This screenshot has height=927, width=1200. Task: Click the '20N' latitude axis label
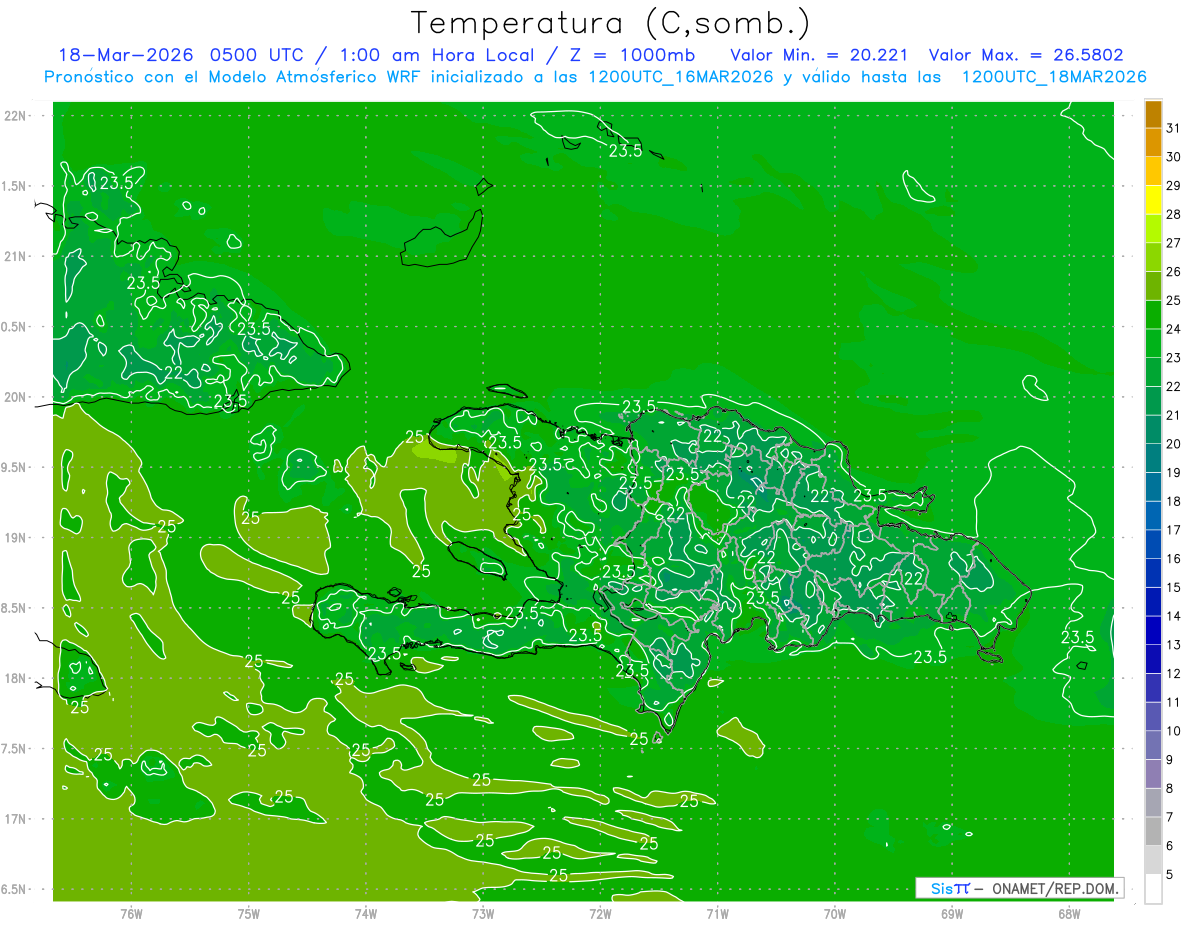[x=16, y=397]
